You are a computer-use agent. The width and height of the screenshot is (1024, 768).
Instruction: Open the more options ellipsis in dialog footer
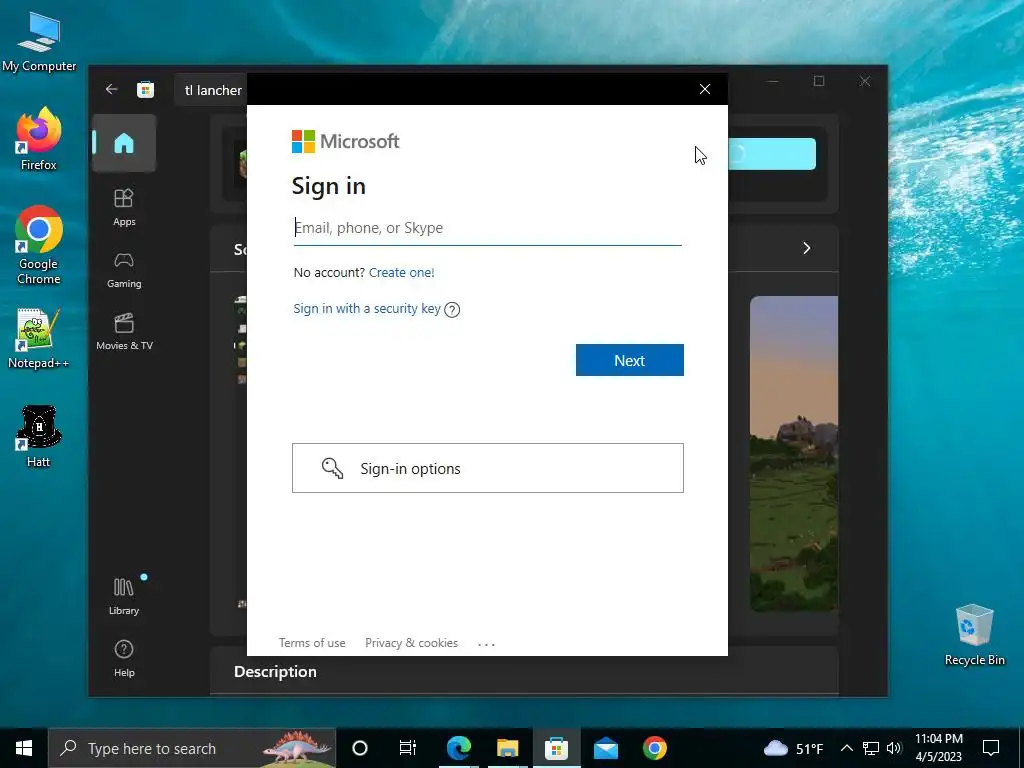487,644
